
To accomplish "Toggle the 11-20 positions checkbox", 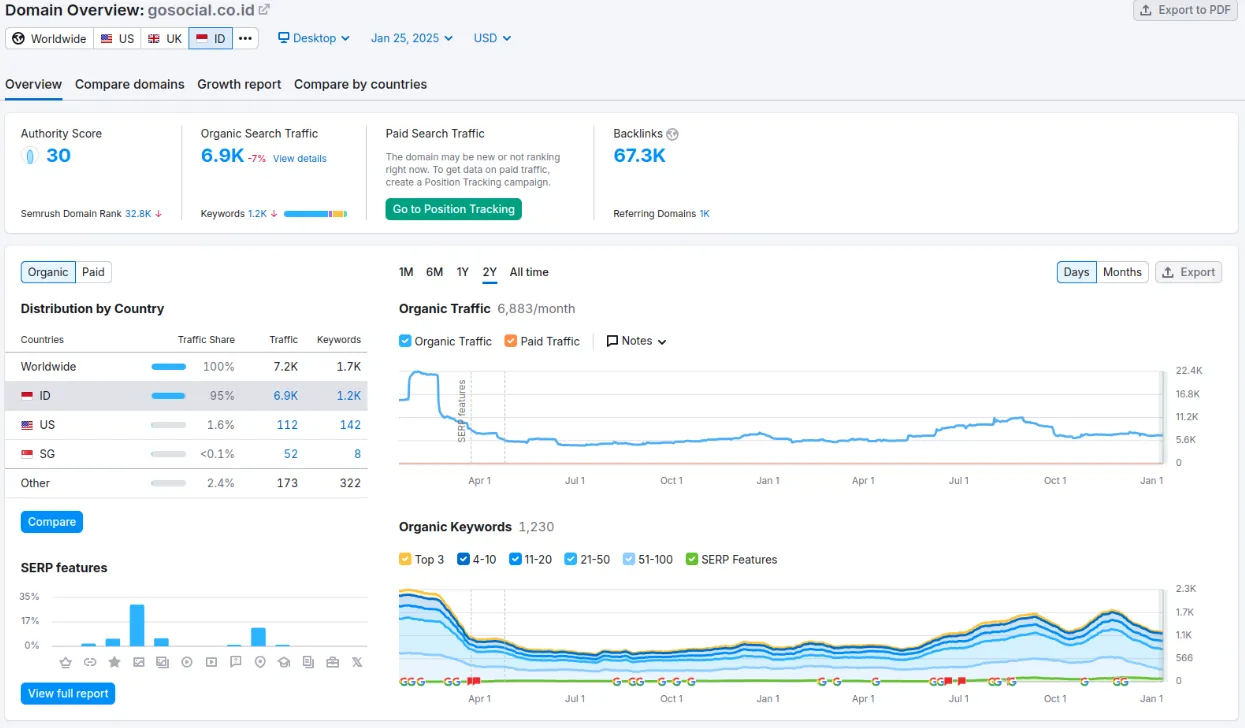I will click(x=515, y=559).
